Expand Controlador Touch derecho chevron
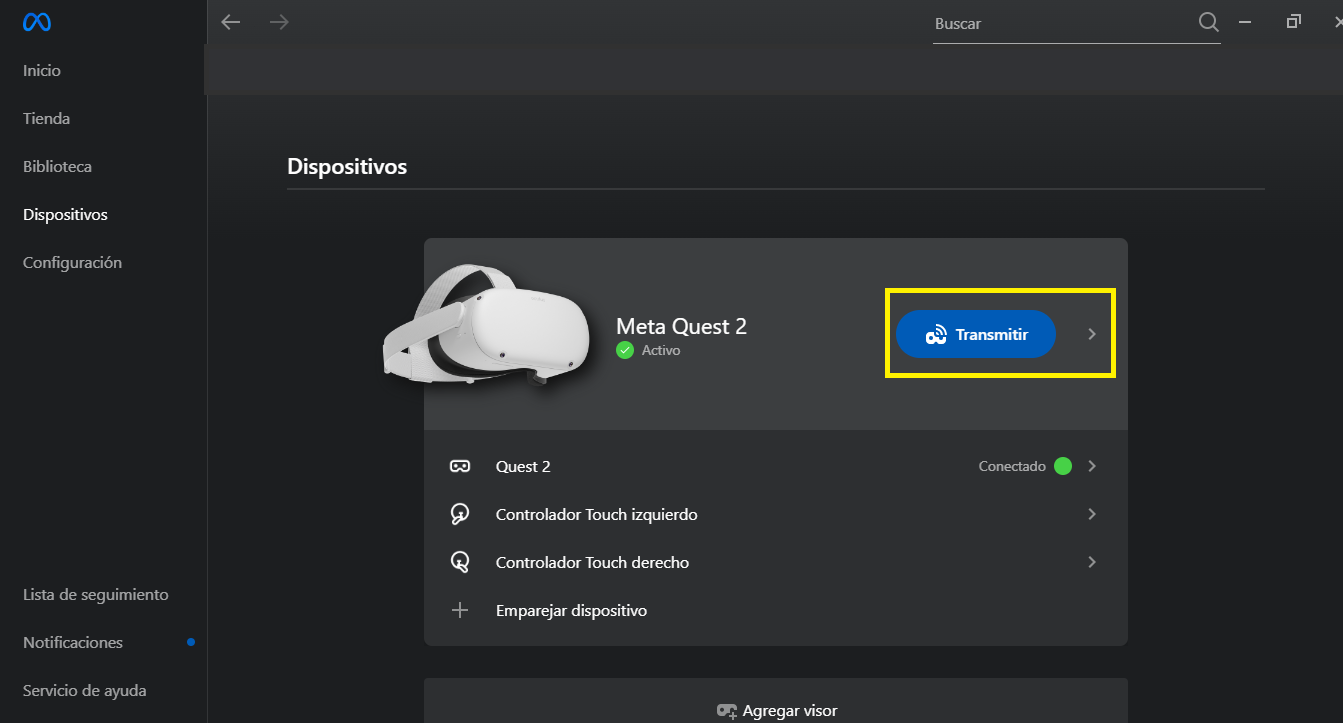Screen dimensions: 1343x724 point(1092,562)
